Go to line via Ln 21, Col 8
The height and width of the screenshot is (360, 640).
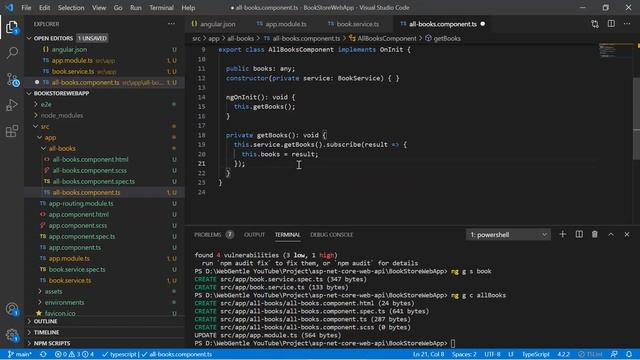[x=428, y=354]
